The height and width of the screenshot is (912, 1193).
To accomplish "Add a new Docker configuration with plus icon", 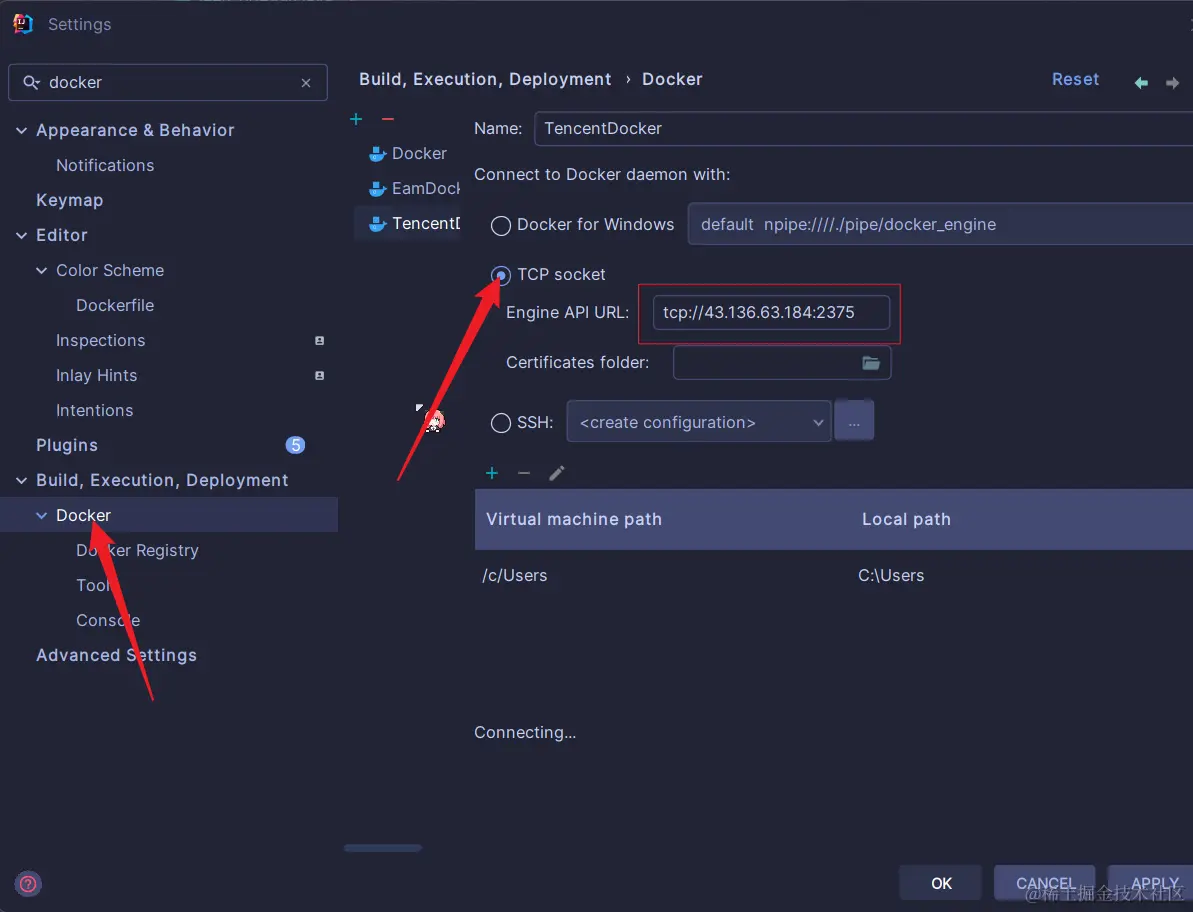I will 356,119.
